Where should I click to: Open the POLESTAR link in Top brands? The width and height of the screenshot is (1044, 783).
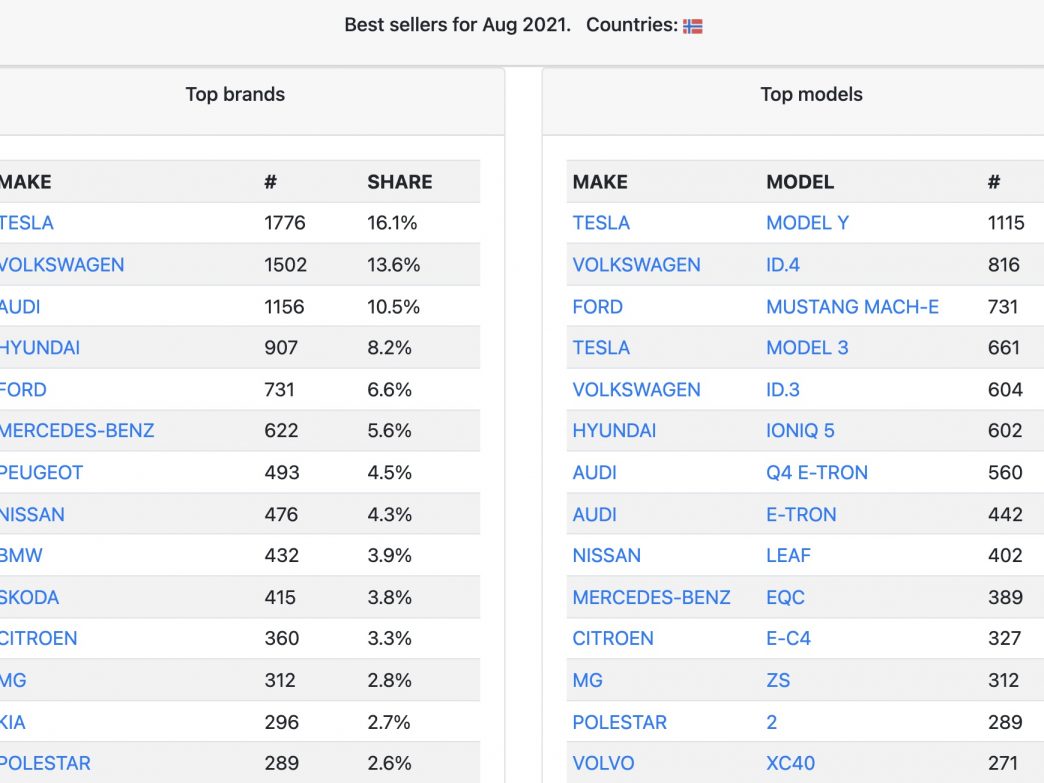click(45, 763)
